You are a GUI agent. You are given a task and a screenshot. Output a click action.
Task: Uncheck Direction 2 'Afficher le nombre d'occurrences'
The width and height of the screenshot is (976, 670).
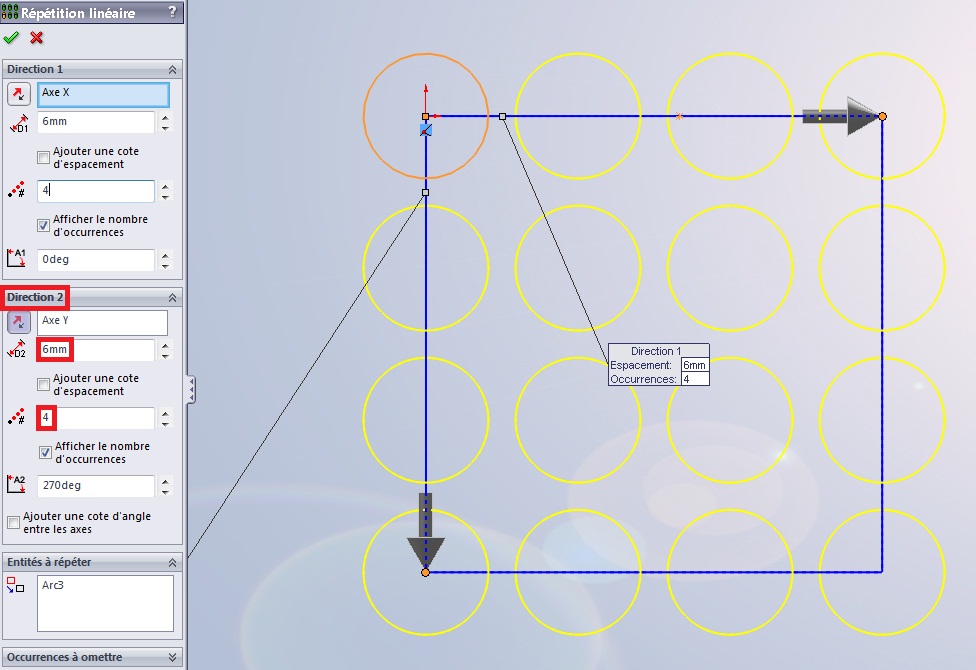(x=45, y=452)
